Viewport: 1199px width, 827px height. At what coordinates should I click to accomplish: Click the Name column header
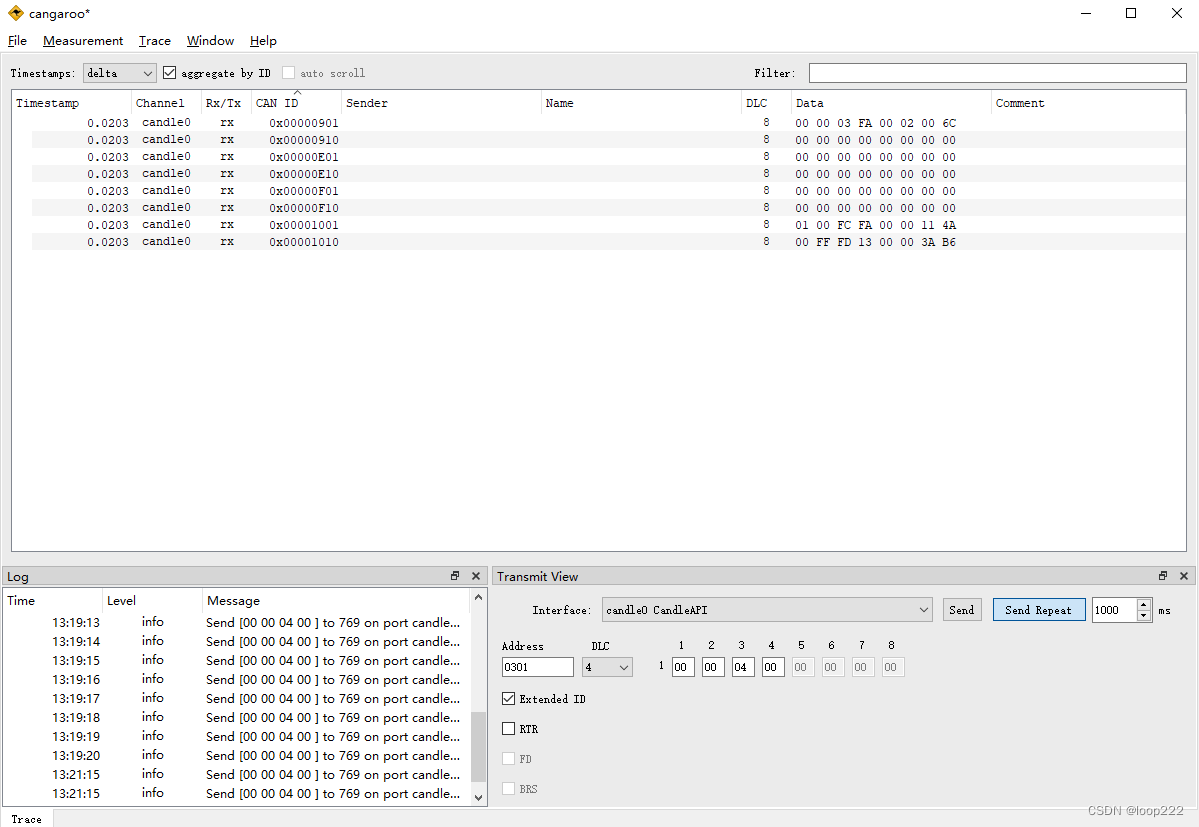point(641,103)
